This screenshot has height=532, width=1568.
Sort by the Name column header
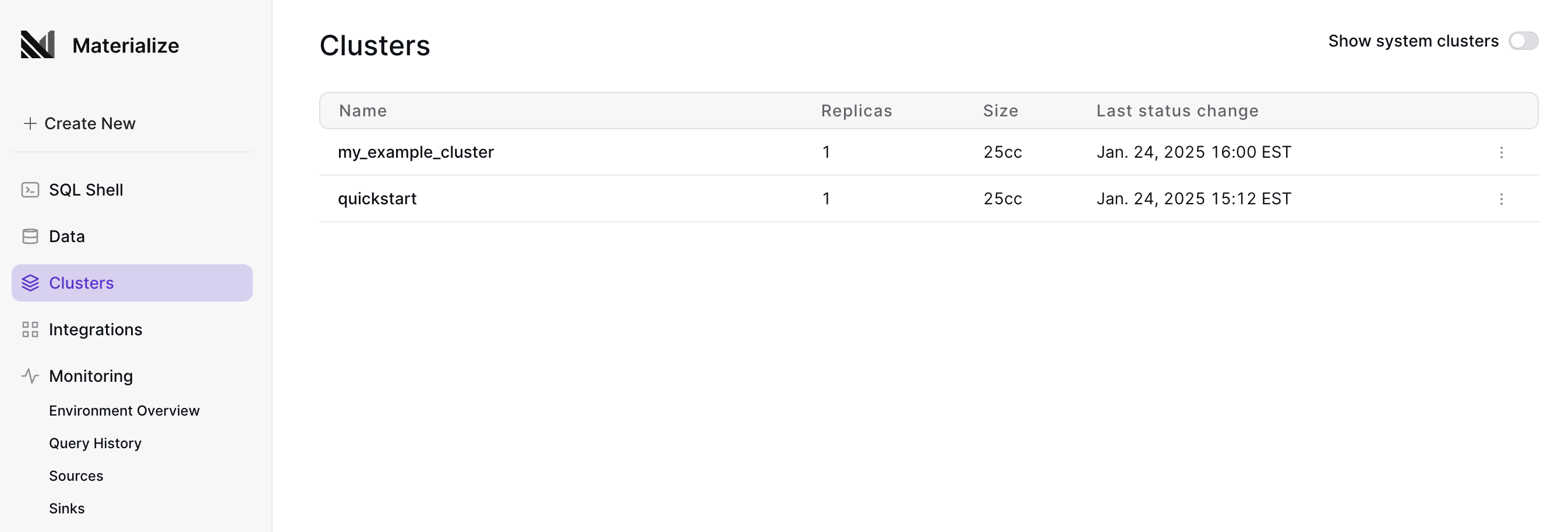363,111
